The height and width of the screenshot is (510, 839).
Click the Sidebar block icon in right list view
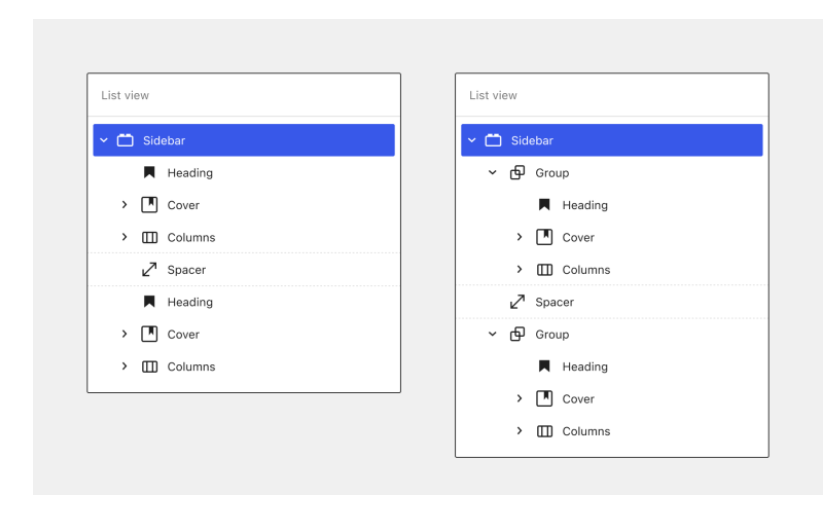494,140
